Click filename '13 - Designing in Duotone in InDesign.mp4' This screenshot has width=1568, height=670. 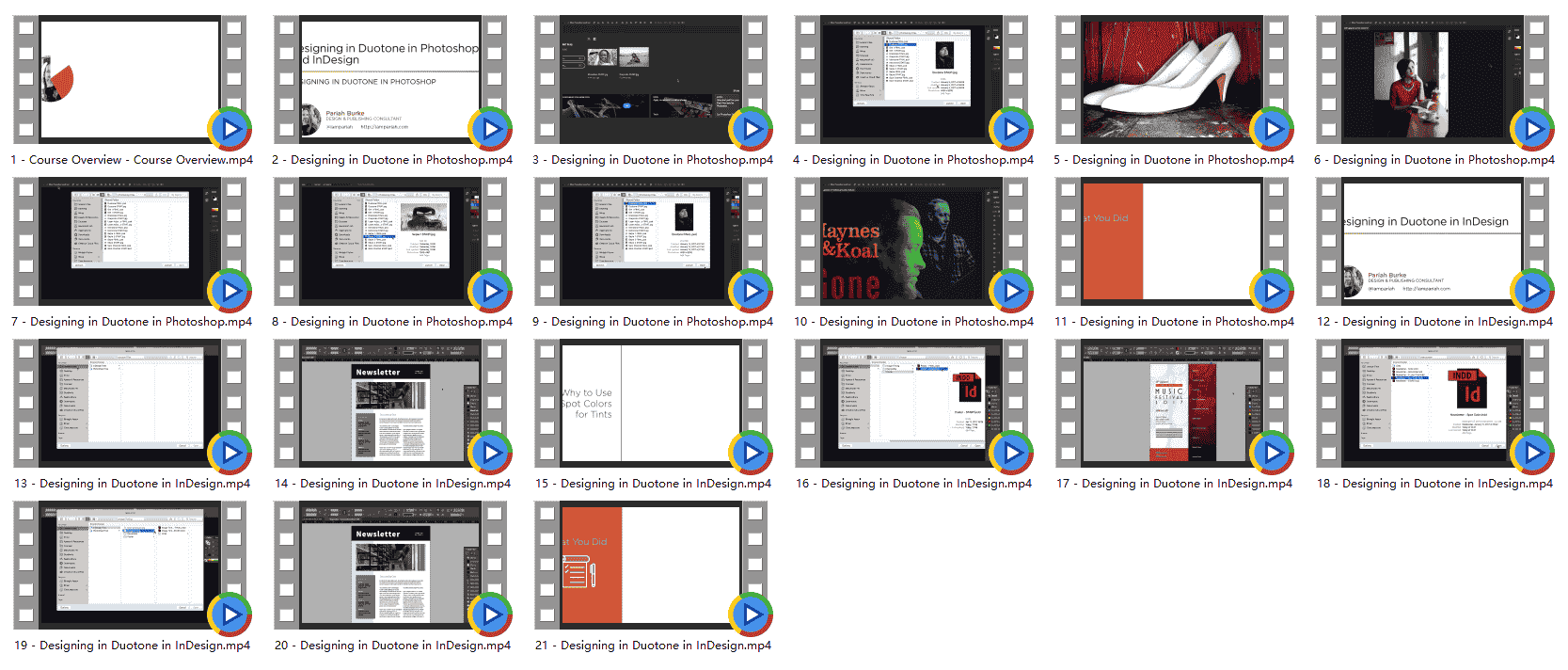132,484
